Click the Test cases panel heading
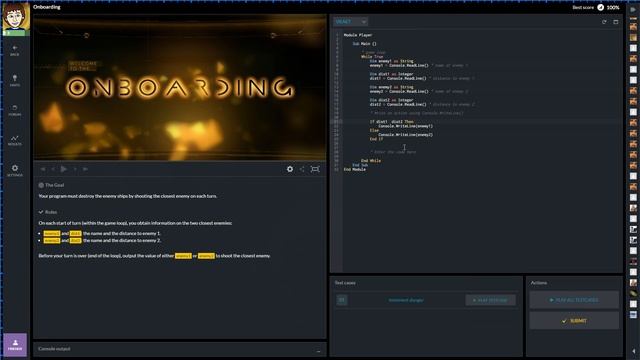 click(x=345, y=283)
